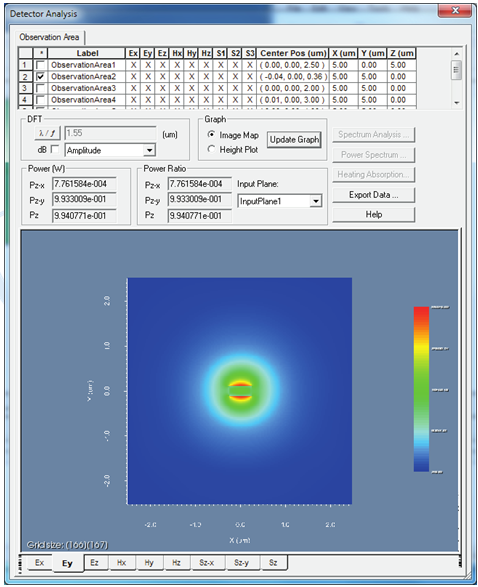The height and width of the screenshot is (587, 478).
Task: Open the Amplitude dropdown
Action: point(110,150)
